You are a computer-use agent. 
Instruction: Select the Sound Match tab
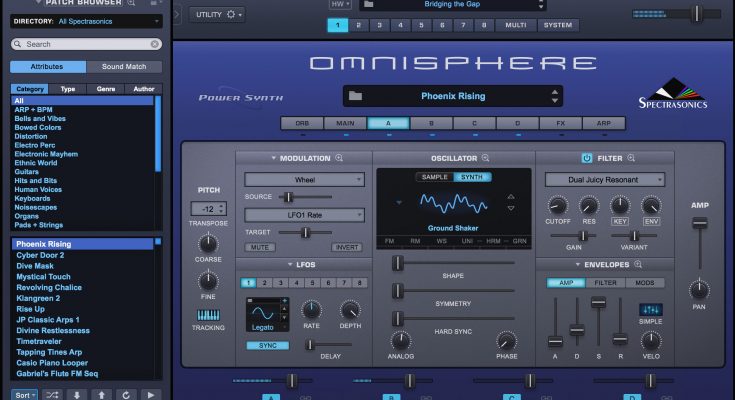click(123, 67)
